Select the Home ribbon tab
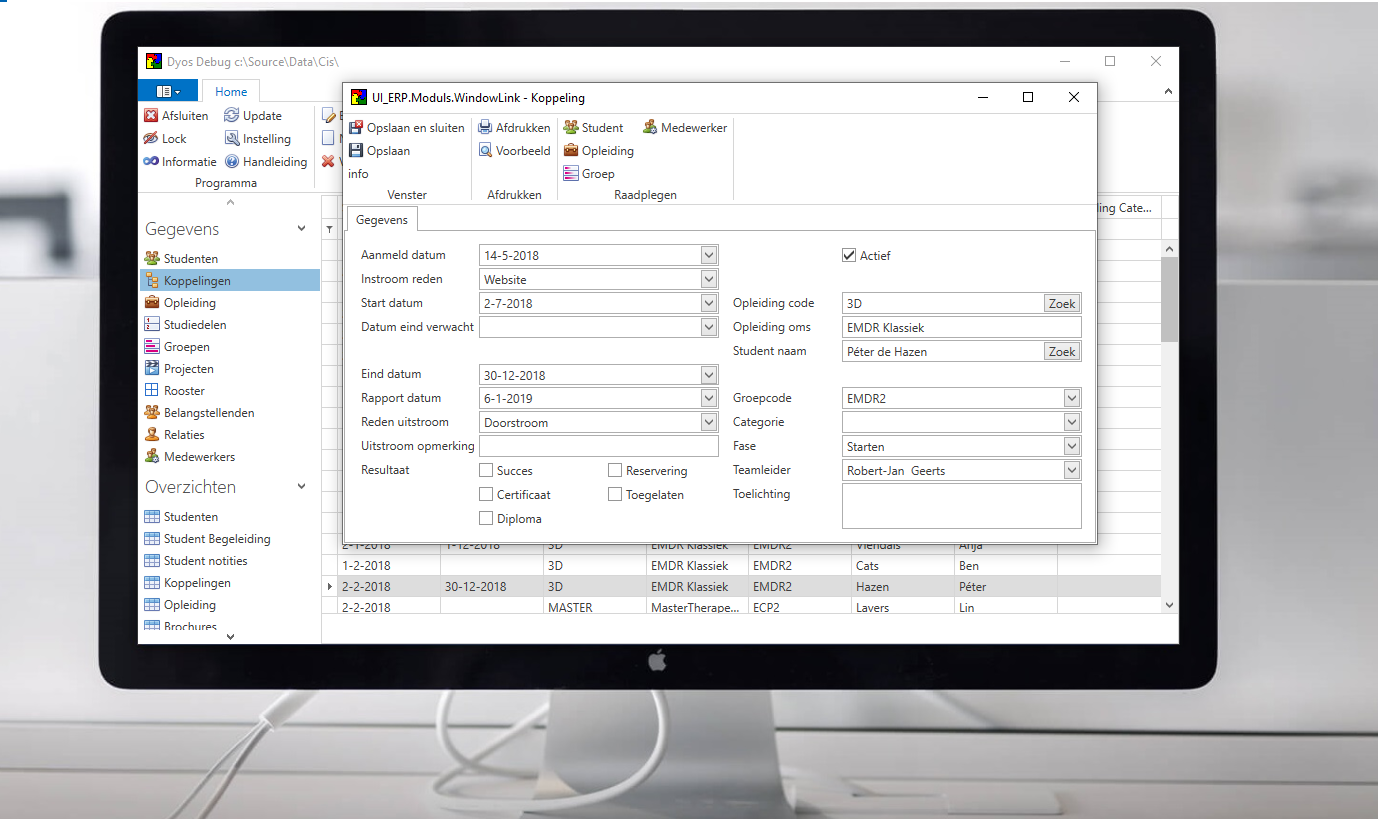This screenshot has height=819, width=1378. click(231, 92)
